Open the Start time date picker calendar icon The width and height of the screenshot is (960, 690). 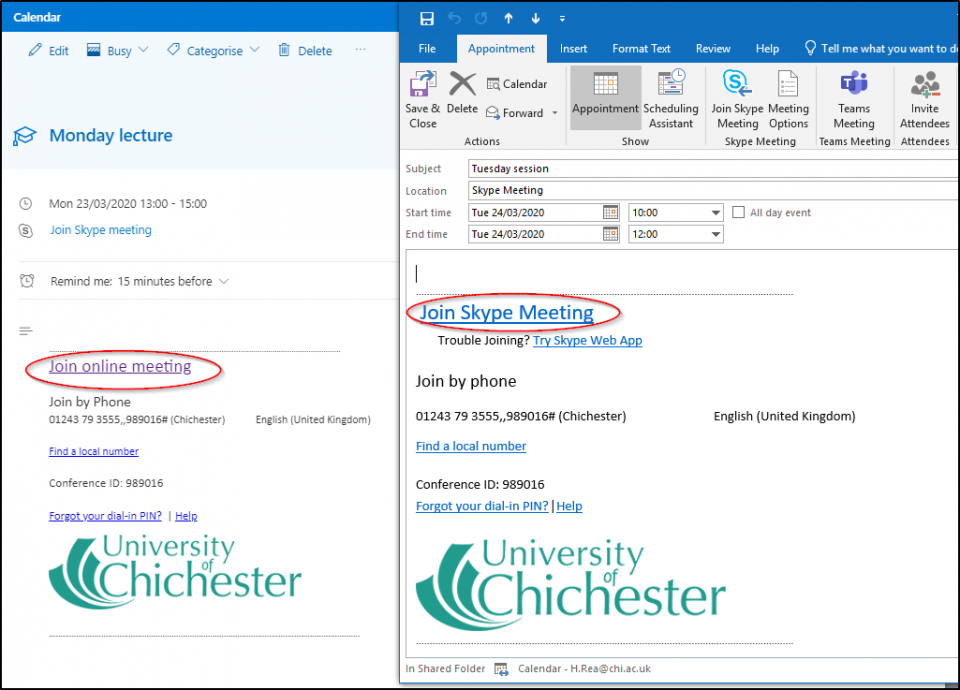pos(610,212)
